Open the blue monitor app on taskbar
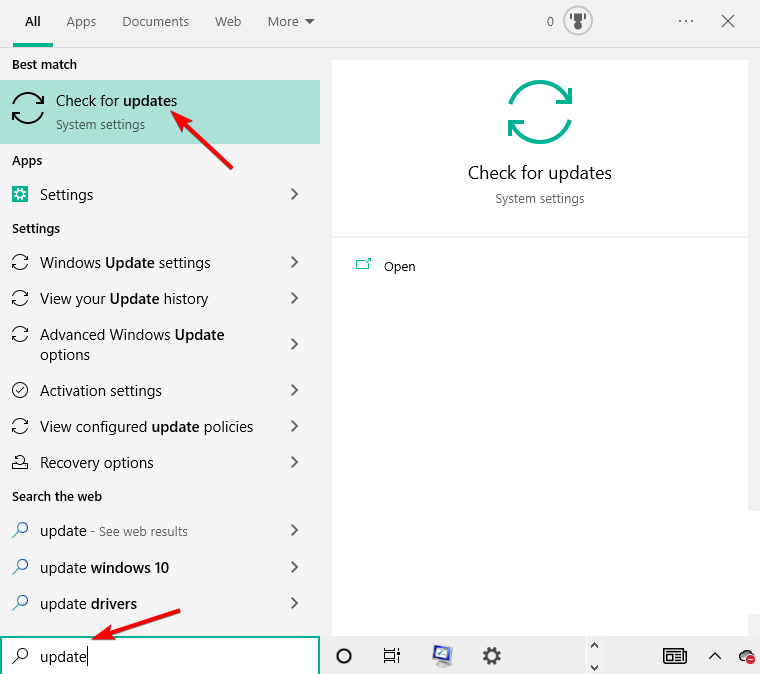The width and height of the screenshot is (760, 674). tap(442, 656)
